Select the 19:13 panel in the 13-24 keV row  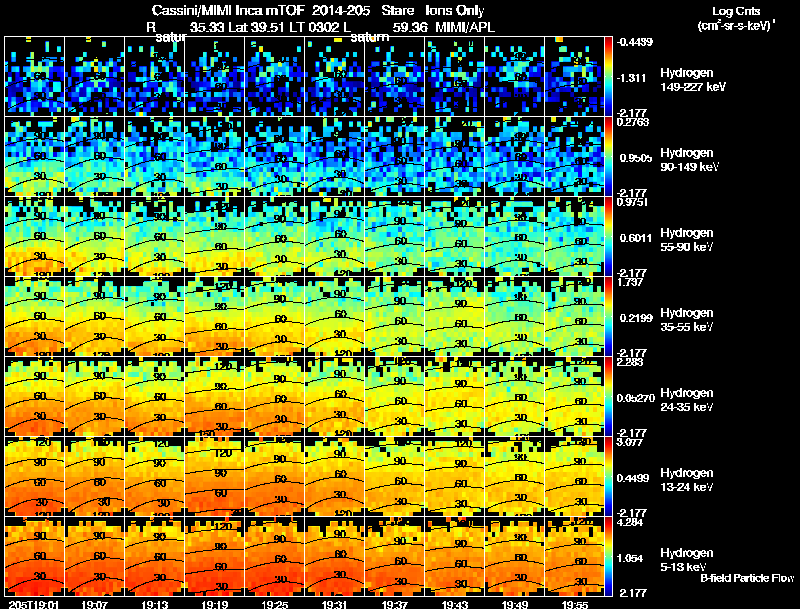[155, 476]
